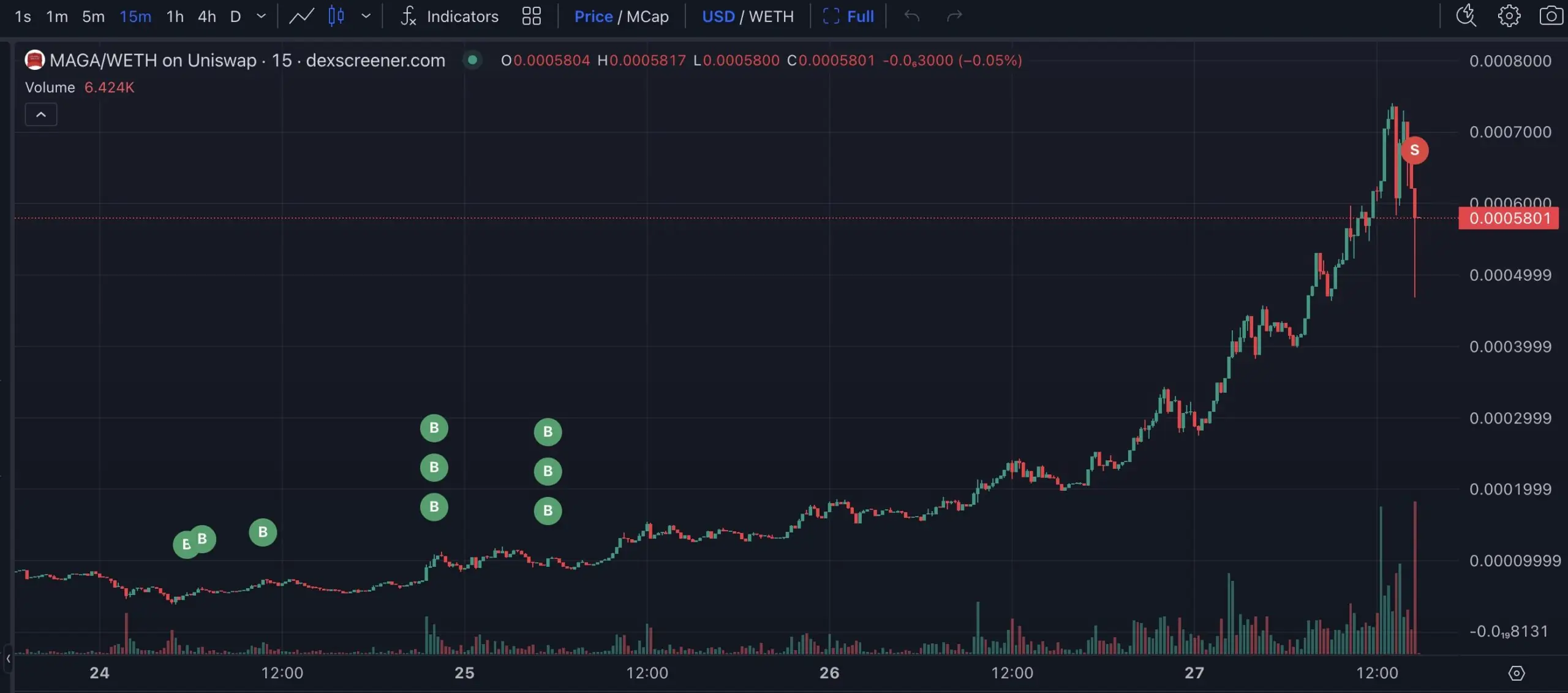This screenshot has height=693, width=1568.
Task: Select the 1s timeframe
Action: (23, 17)
